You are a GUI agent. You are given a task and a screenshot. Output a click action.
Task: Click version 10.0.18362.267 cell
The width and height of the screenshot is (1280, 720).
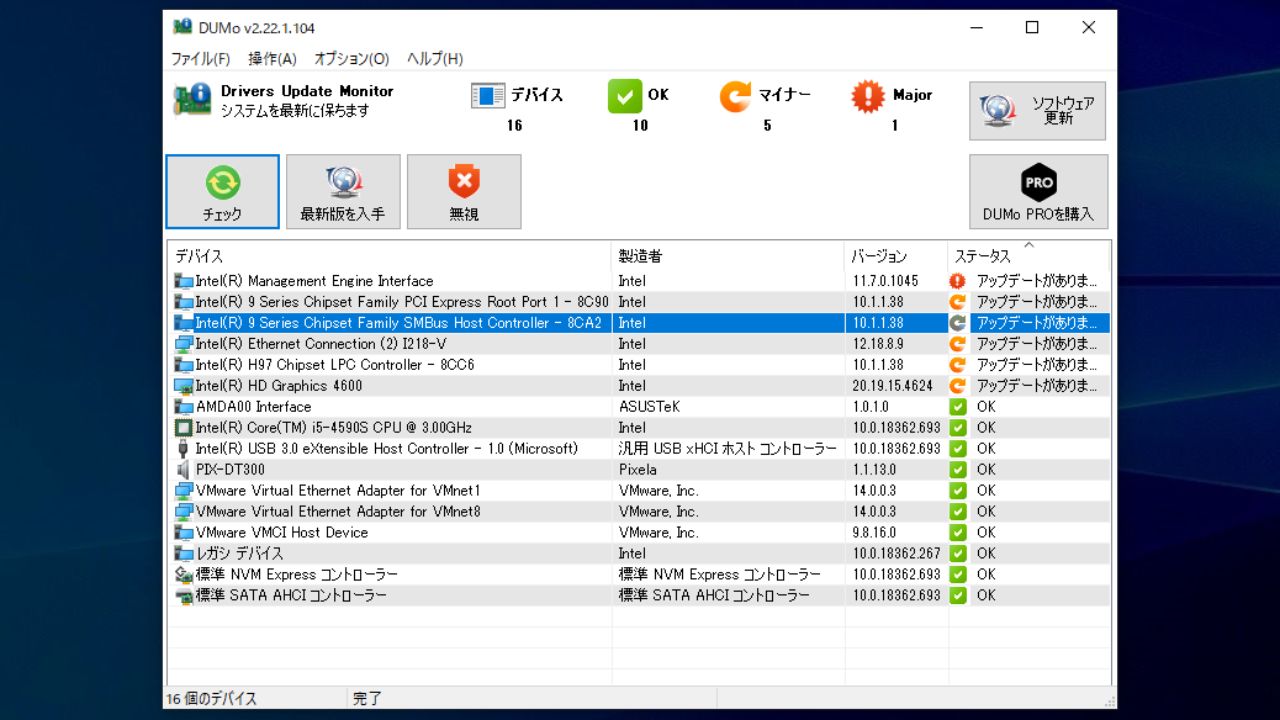(x=896, y=554)
